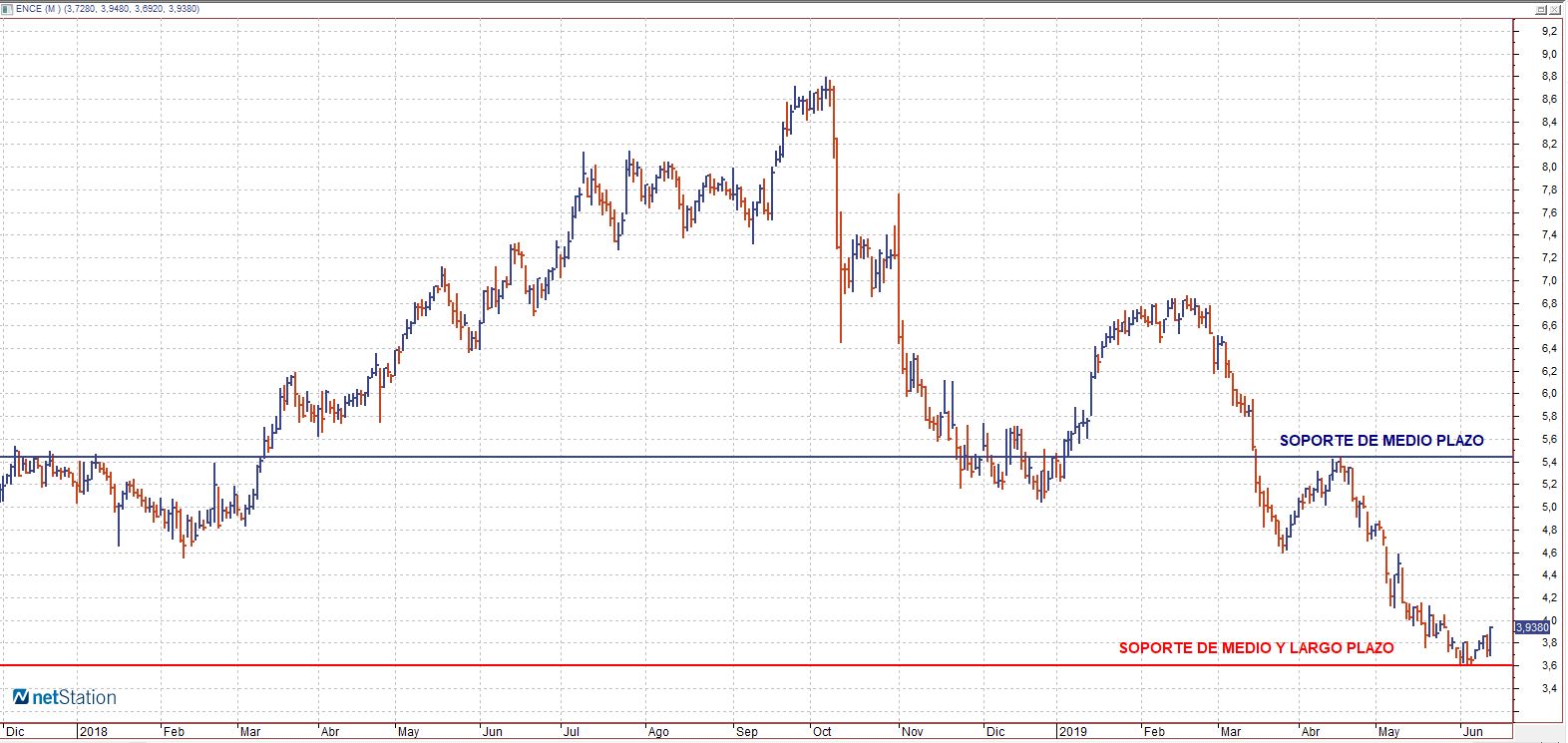
Task: Select the red long-term support line
Action: [x=756, y=665]
